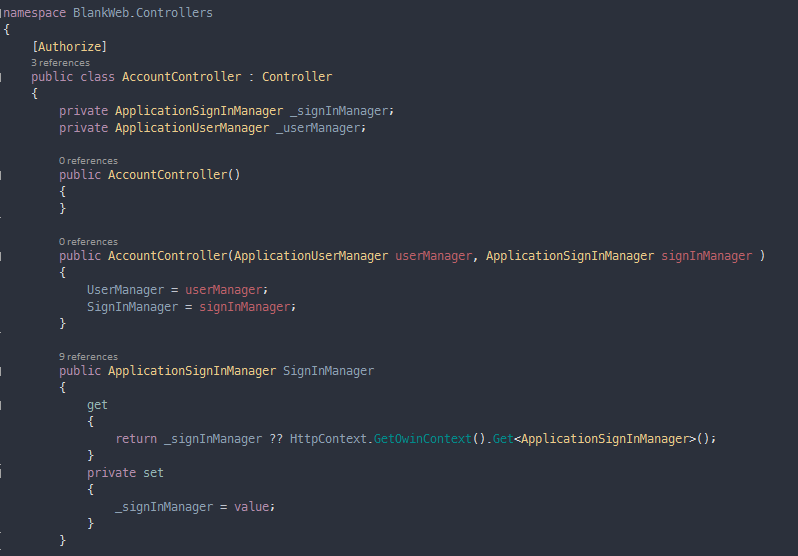Click "BlankWeb.Controllers" namespace name

143,13
